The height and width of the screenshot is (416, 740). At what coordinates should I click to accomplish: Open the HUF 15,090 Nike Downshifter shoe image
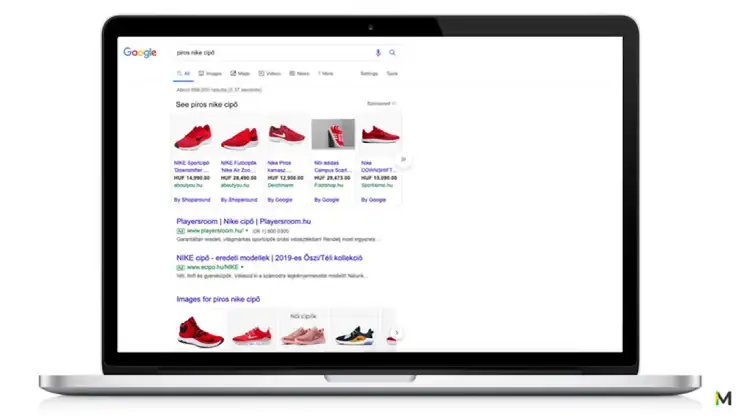(380, 134)
